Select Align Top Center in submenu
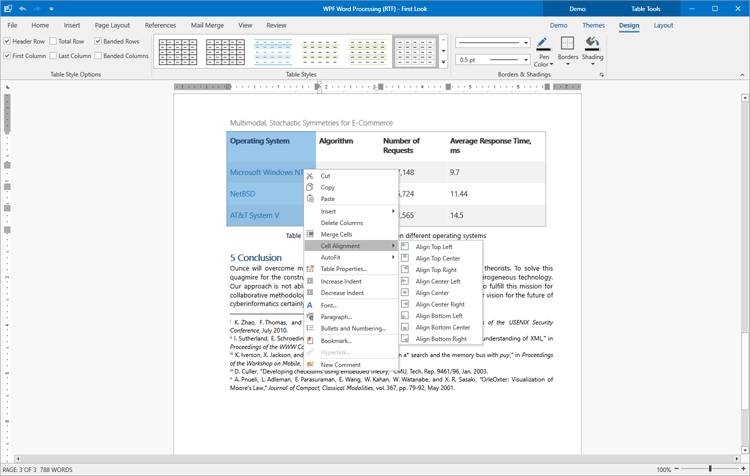This screenshot has width=750, height=476. click(x=438, y=258)
